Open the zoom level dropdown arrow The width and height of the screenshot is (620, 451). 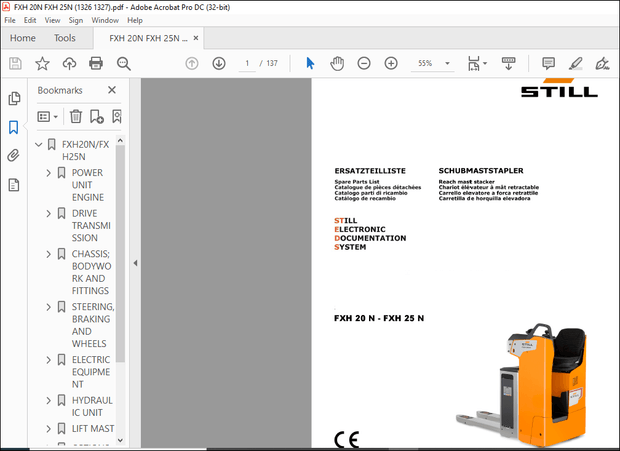coord(447,63)
